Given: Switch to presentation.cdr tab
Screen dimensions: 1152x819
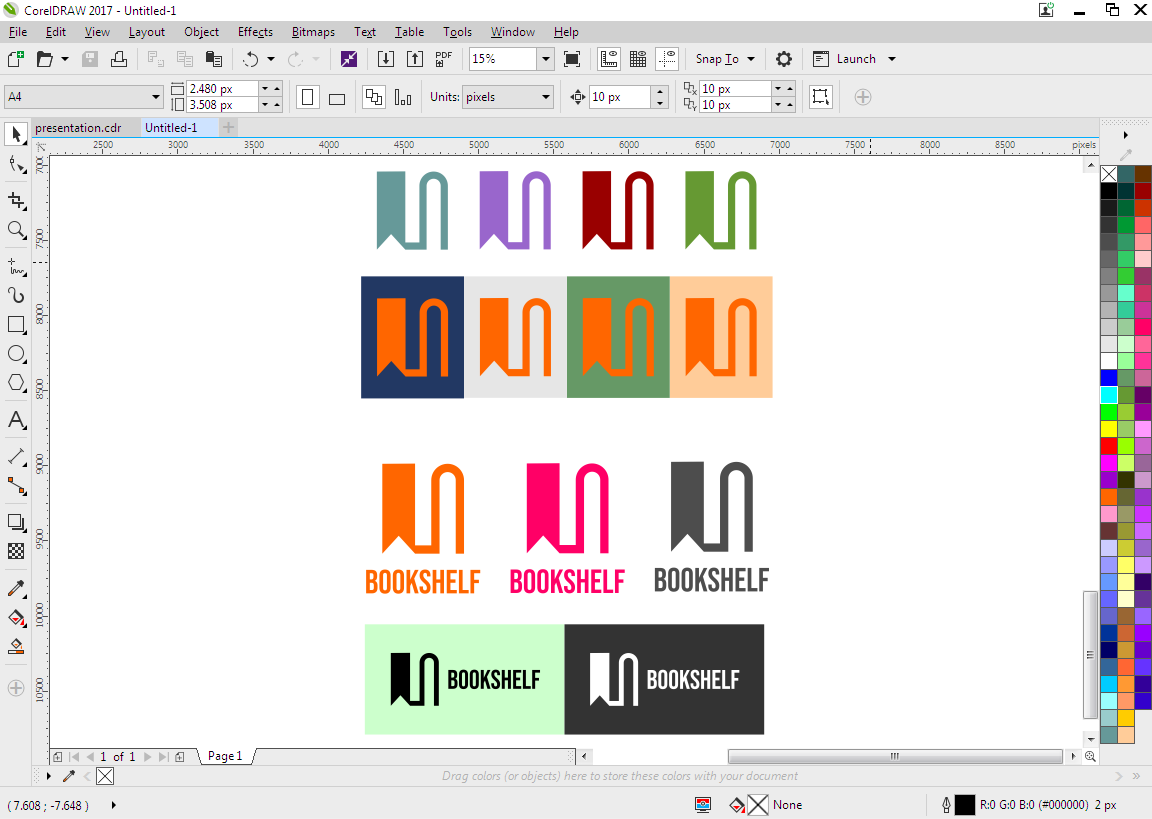Looking at the screenshot, I should pyautogui.click(x=78, y=128).
